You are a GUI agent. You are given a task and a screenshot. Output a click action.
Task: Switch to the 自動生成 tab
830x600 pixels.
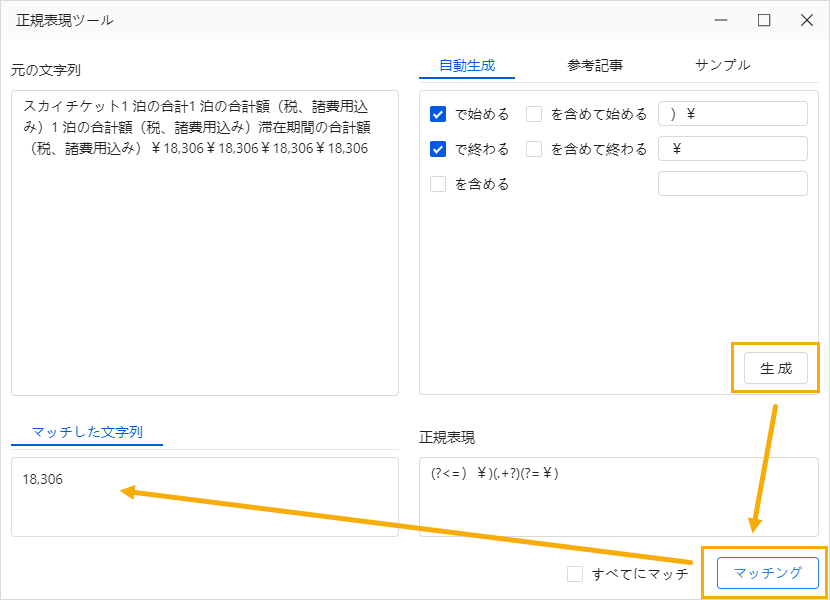point(467,66)
